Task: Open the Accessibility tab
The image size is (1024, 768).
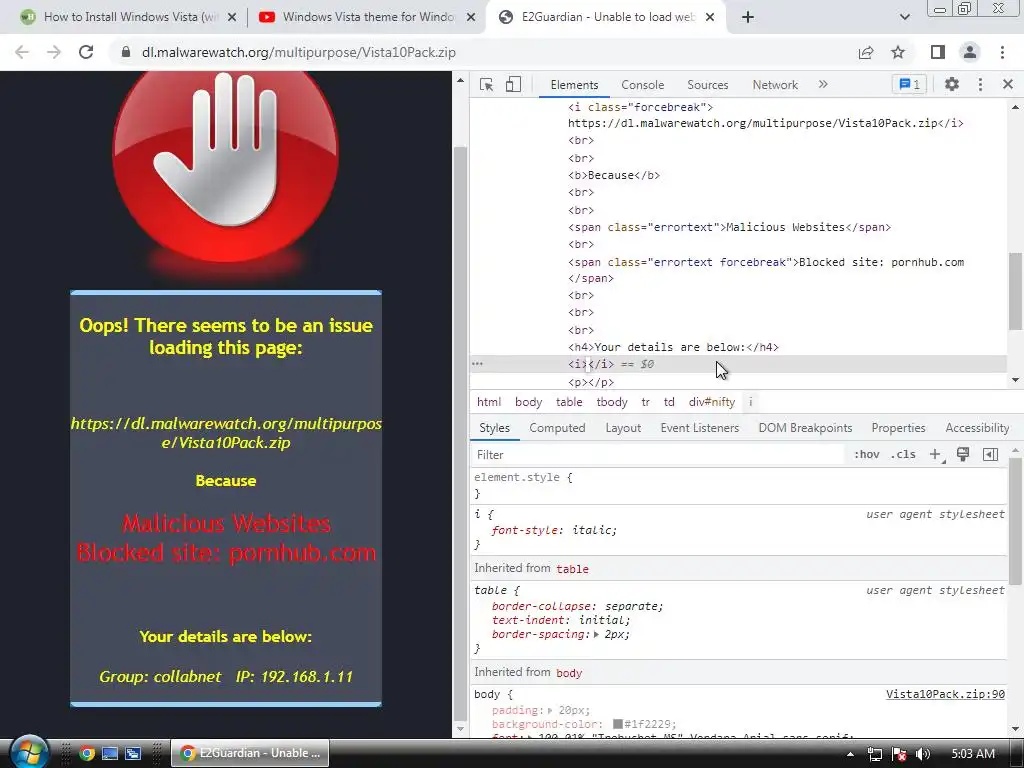Action: tap(977, 428)
